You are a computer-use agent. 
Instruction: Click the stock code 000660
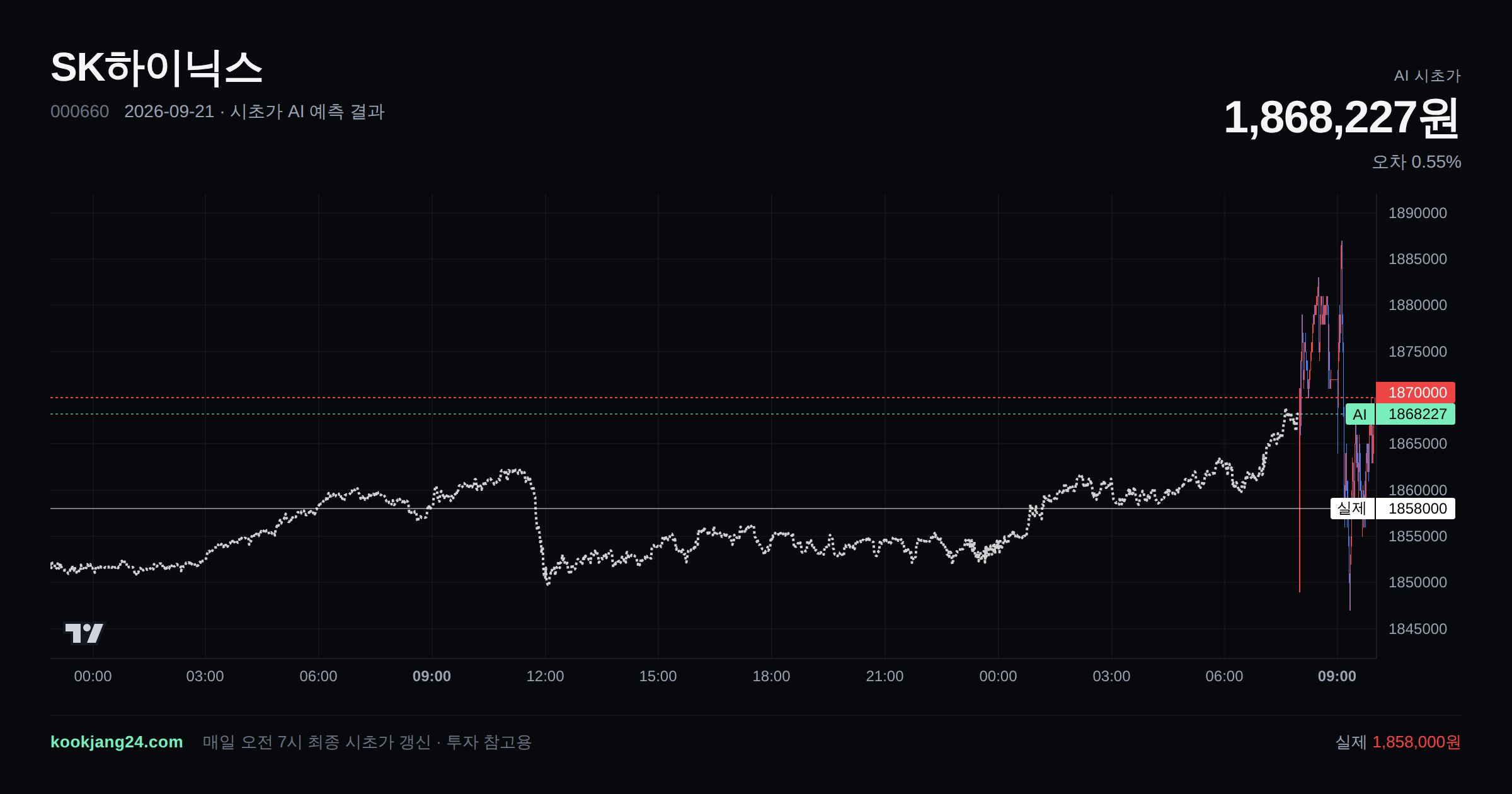tap(79, 112)
